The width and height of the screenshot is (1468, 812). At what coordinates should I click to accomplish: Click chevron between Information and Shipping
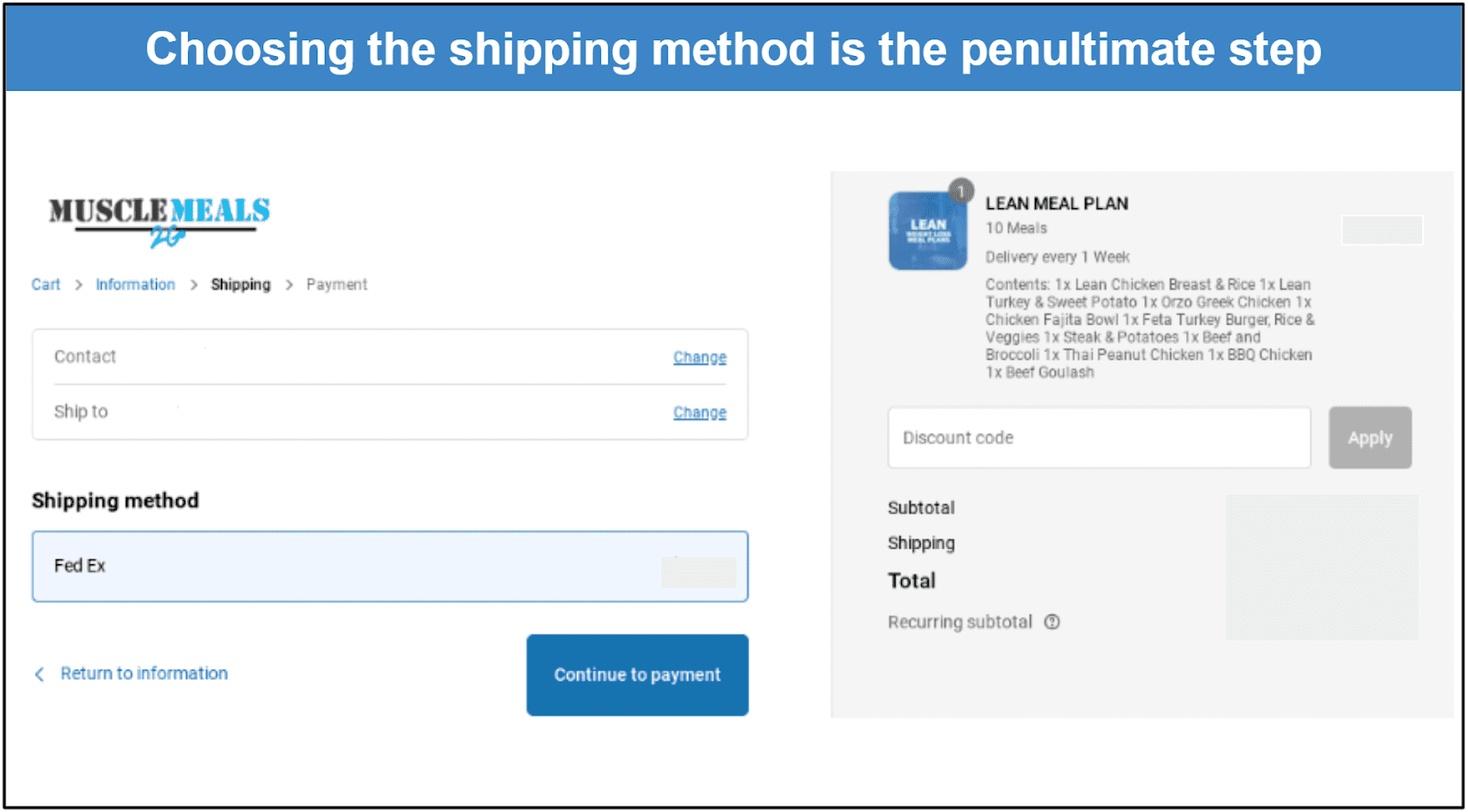[194, 285]
